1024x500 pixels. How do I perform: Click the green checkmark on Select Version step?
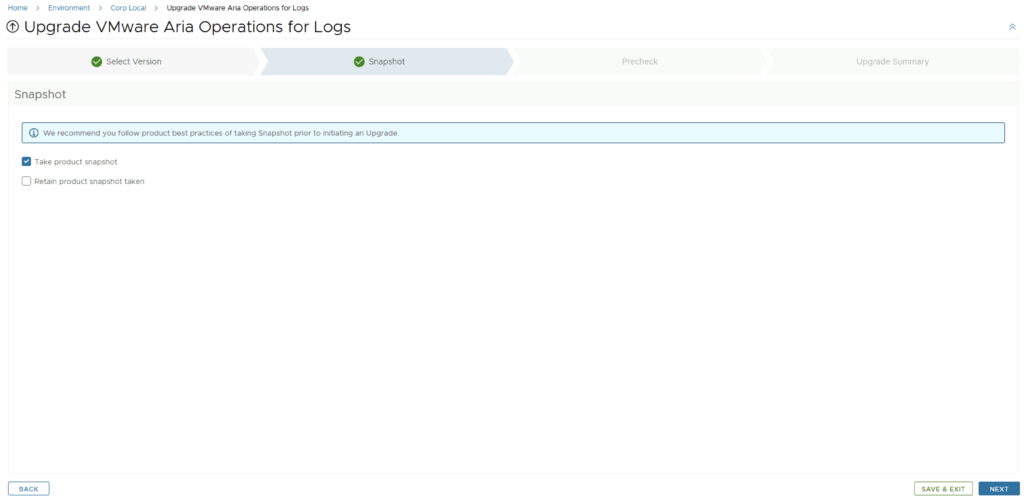pyautogui.click(x=97, y=62)
